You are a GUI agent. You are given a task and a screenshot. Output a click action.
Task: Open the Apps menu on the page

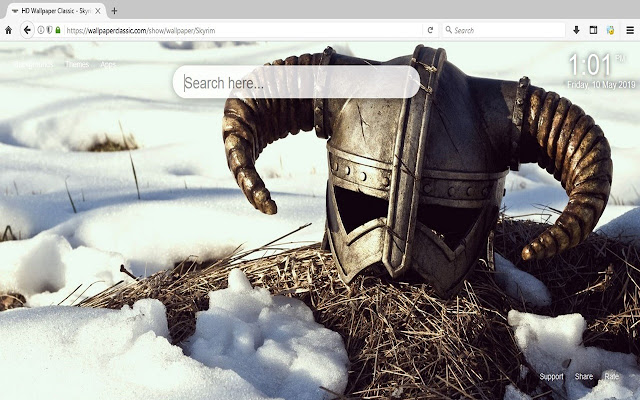pyautogui.click(x=108, y=64)
